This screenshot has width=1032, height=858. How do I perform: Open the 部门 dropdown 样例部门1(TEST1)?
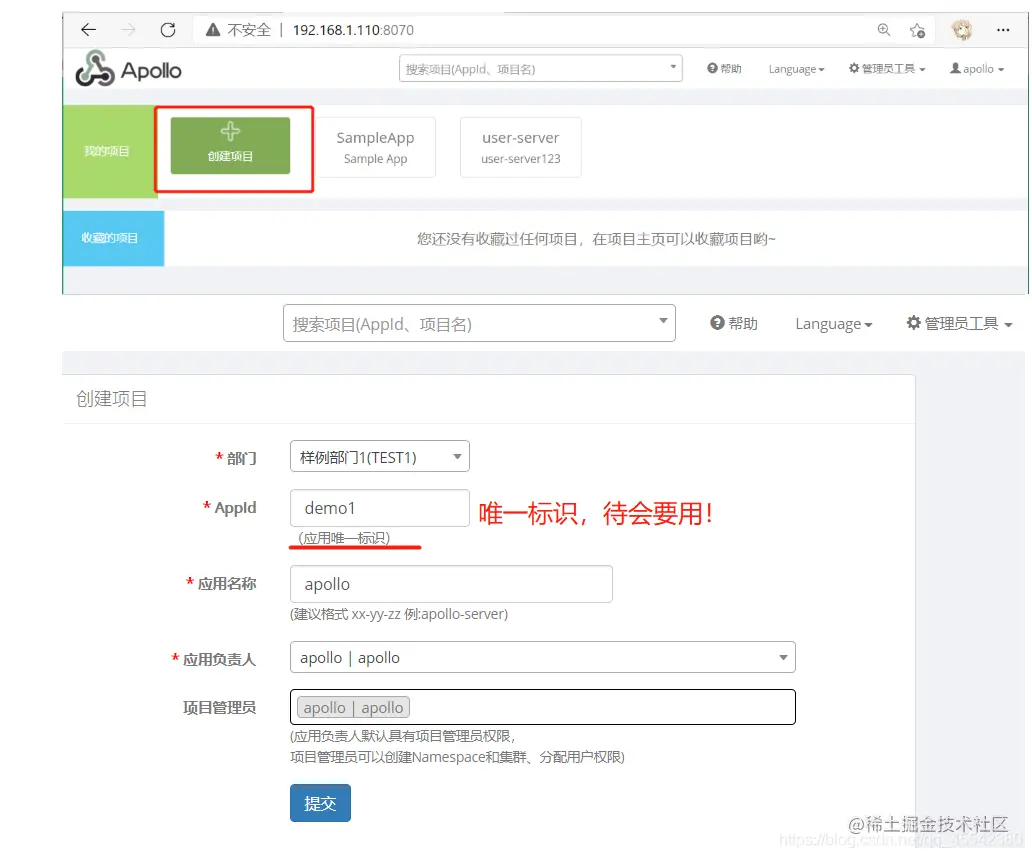pos(380,457)
